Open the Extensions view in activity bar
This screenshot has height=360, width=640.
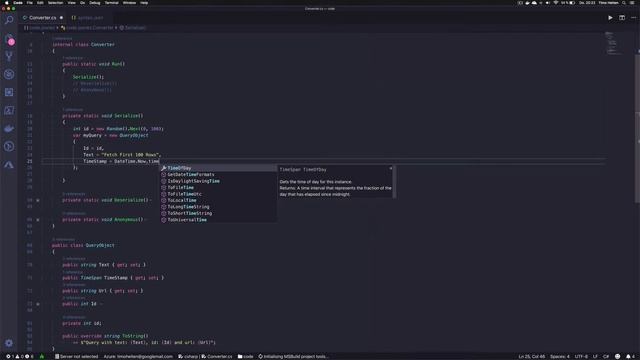click(9, 92)
